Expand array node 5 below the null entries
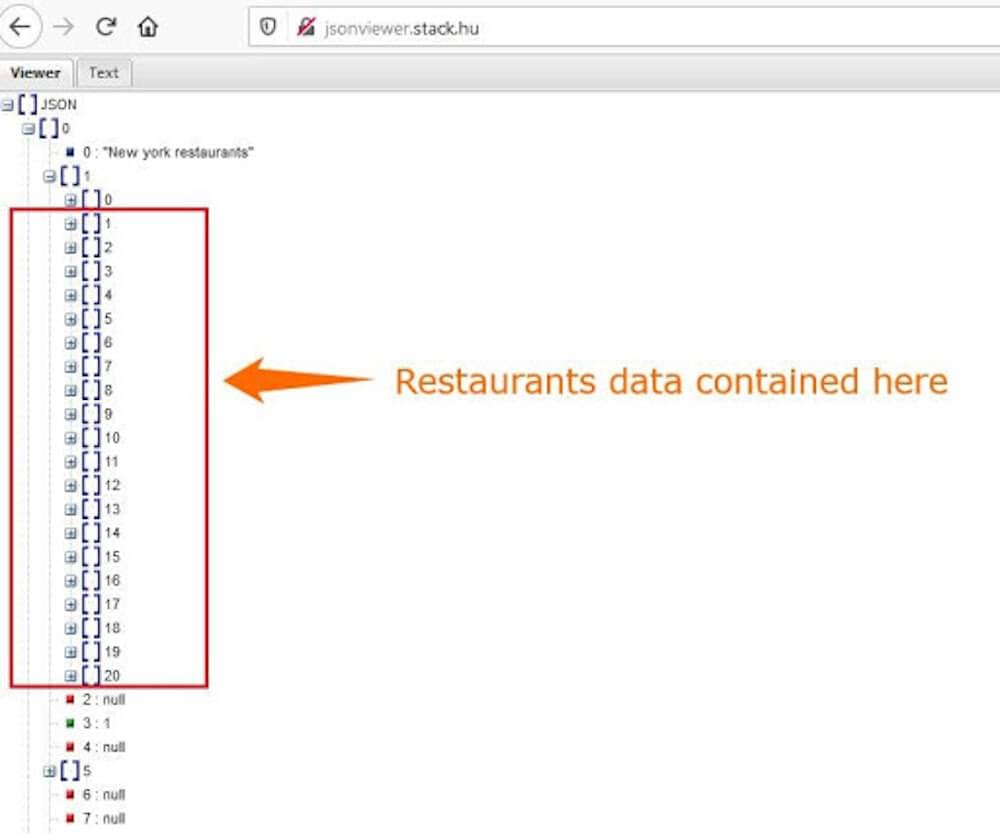The height and width of the screenshot is (834, 1000). (x=50, y=771)
